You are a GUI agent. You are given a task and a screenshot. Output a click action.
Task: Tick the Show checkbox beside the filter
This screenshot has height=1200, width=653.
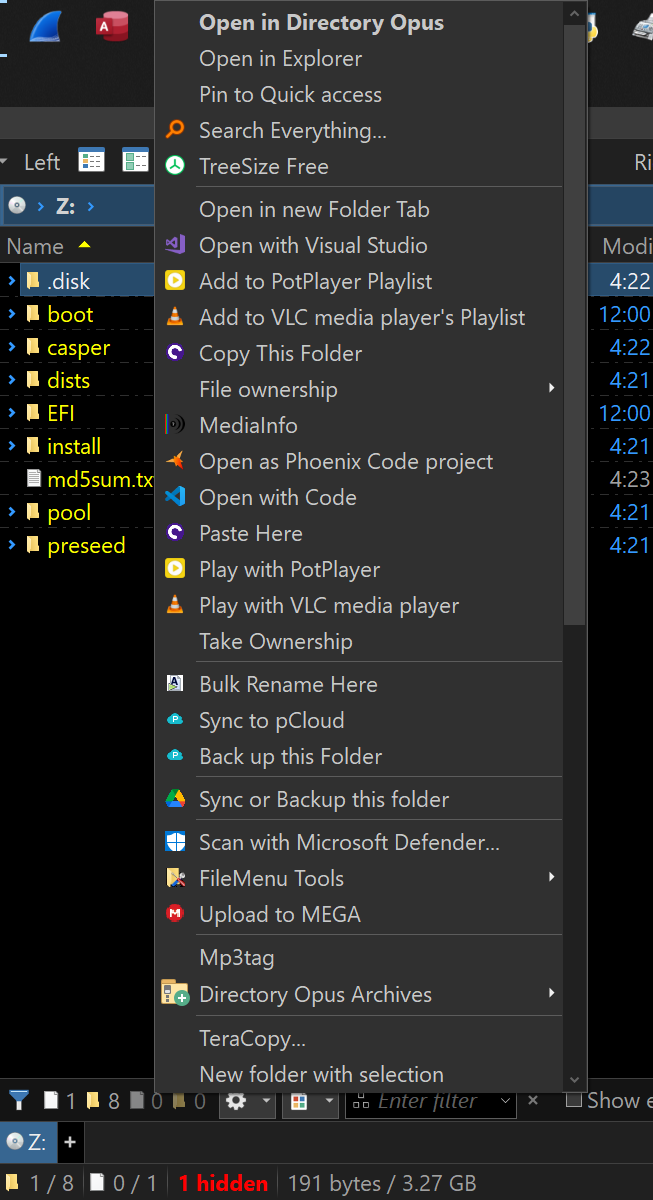pos(574,1100)
